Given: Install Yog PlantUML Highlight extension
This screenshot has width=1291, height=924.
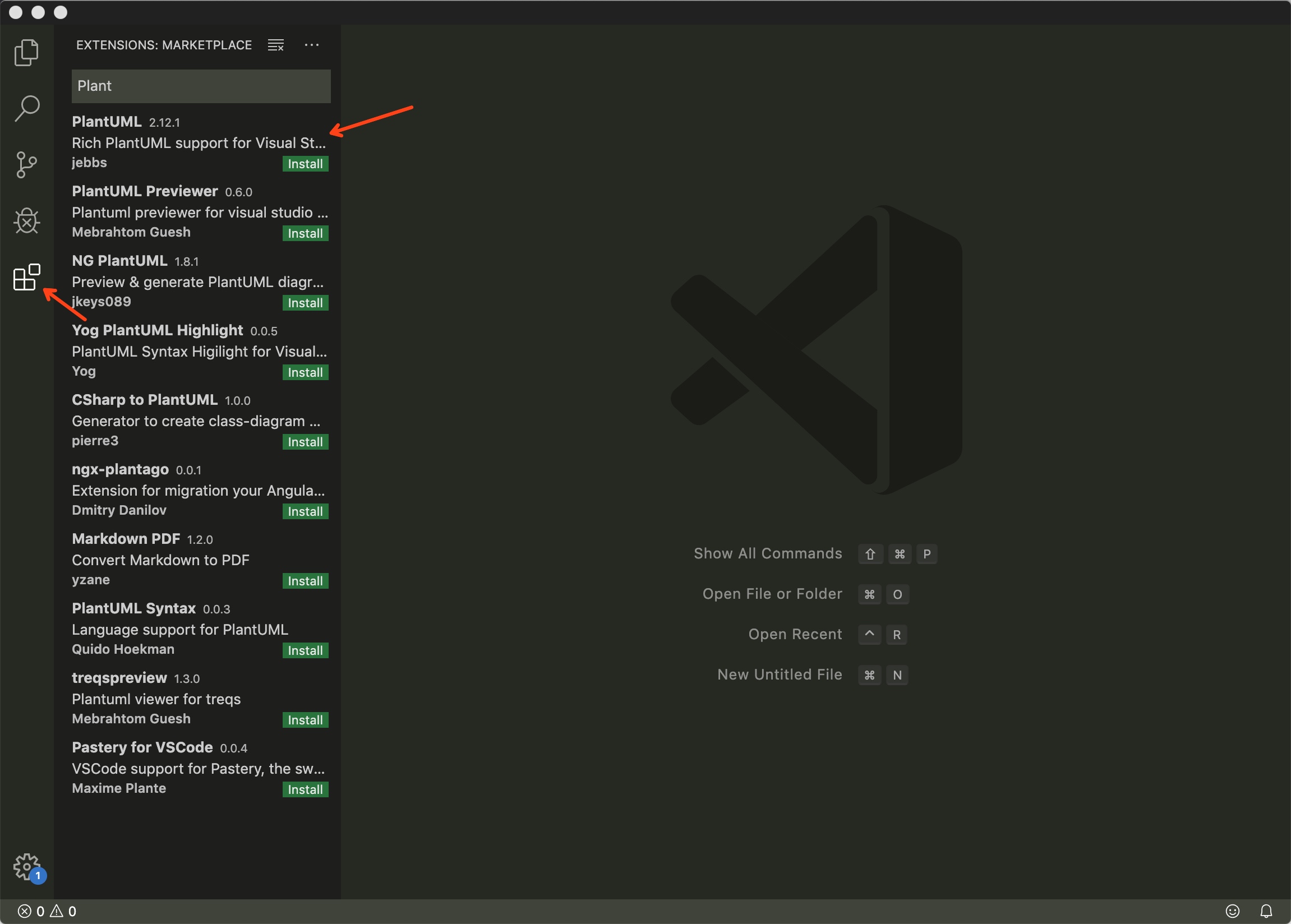Looking at the screenshot, I should [x=306, y=372].
